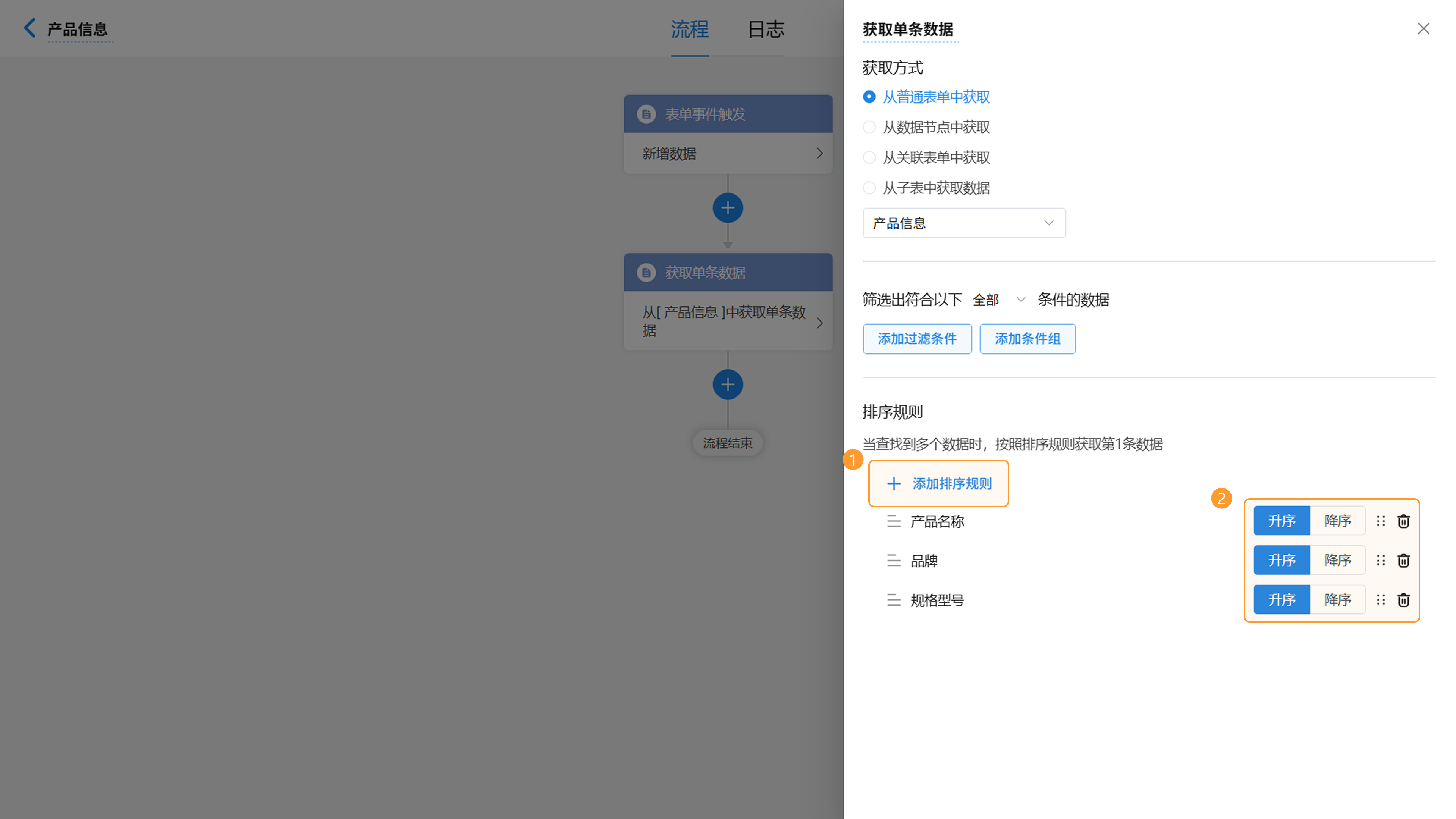Expand the 新增数据 node chevron

(819, 153)
